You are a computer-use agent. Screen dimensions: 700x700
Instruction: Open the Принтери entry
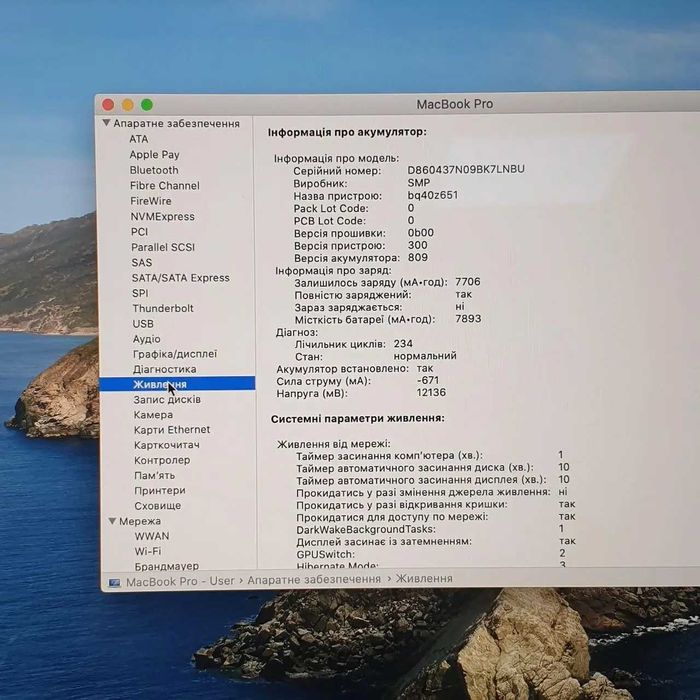point(160,491)
